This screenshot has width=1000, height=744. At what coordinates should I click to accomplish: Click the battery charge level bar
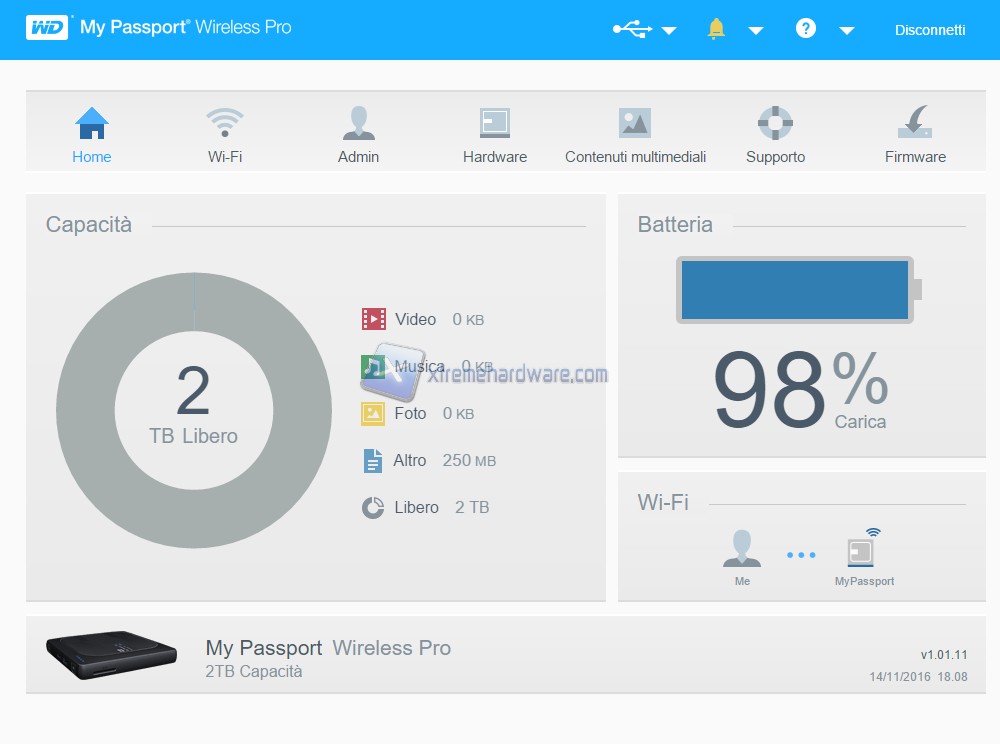click(x=795, y=290)
